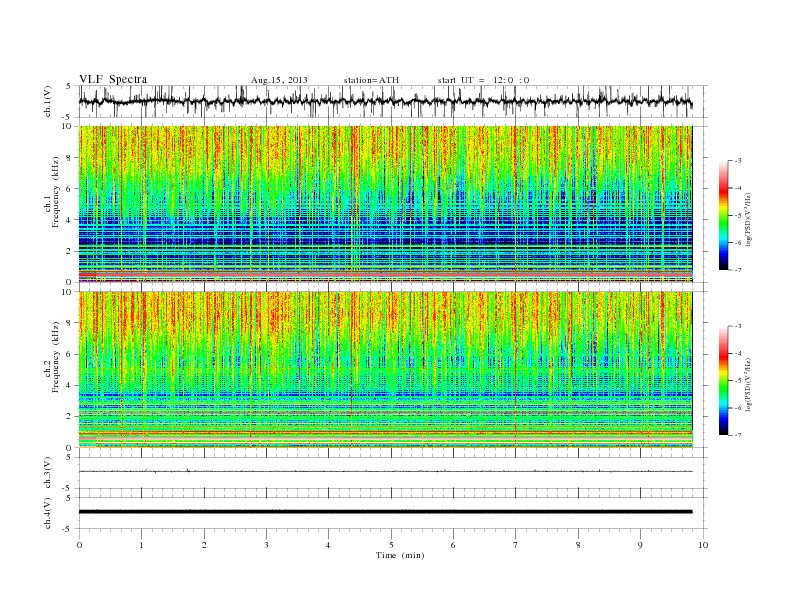Click the '6' kHz tick on ch.1 frequency axis

(69, 189)
